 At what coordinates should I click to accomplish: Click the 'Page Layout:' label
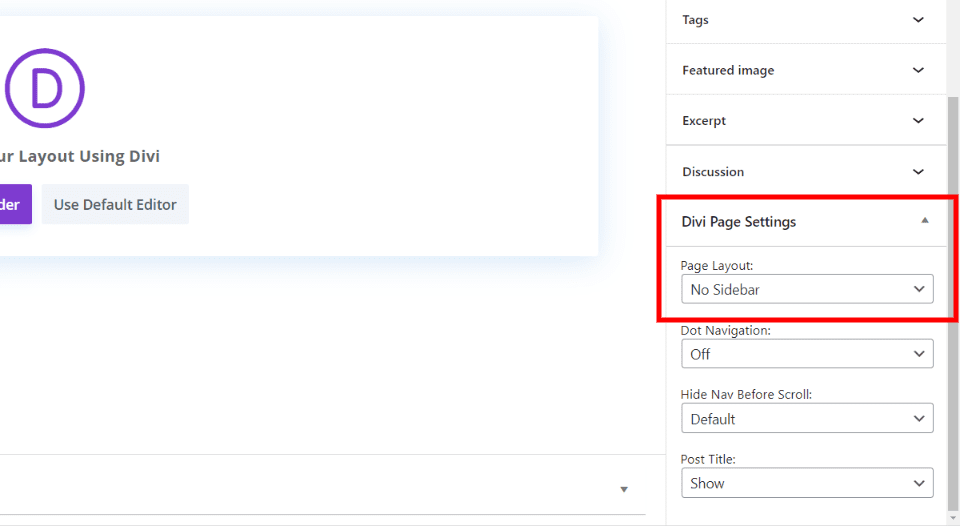click(x=716, y=266)
